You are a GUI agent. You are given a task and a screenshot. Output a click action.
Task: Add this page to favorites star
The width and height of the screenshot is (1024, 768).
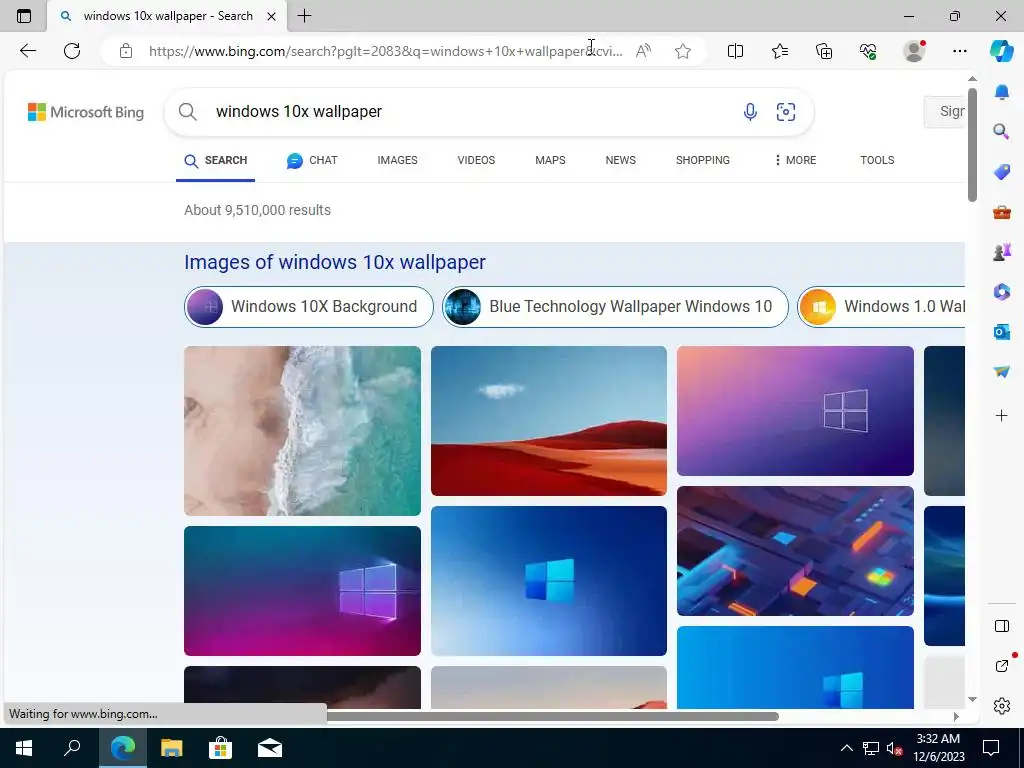[x=683, y=51]
